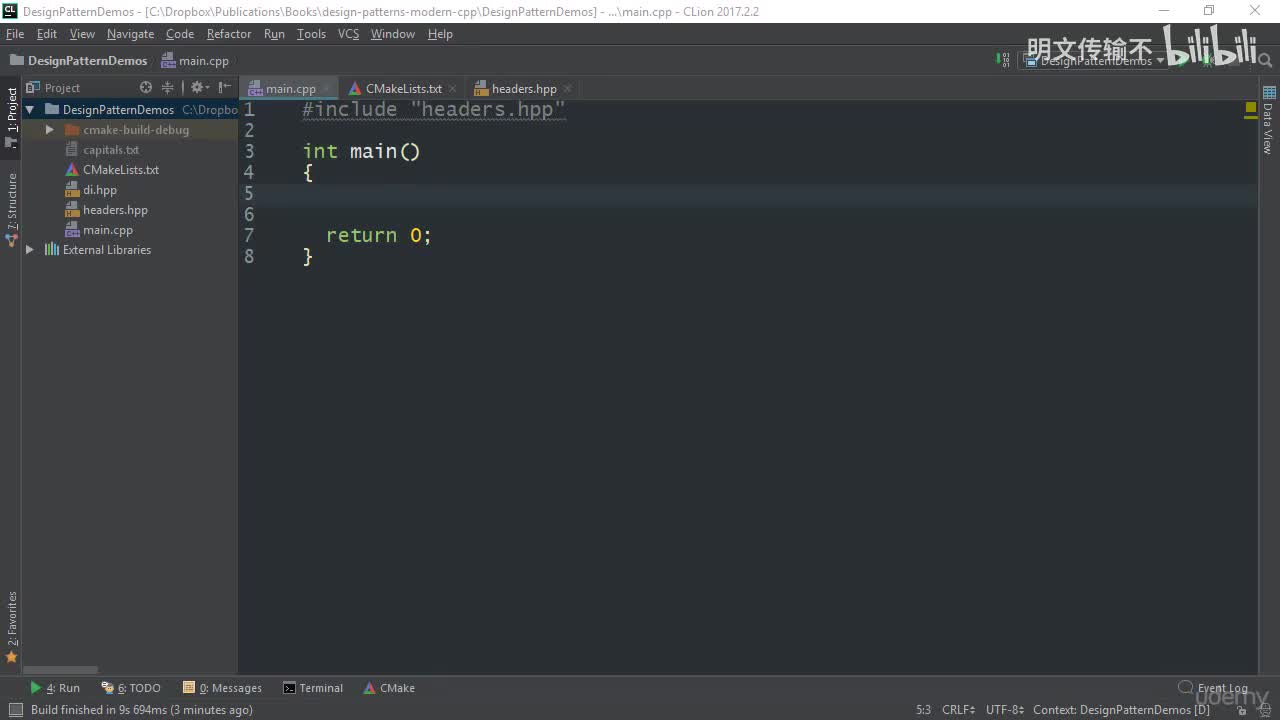Open the Project view type selector
This screenshot has height=720, width=1280.
click(61, 88)
